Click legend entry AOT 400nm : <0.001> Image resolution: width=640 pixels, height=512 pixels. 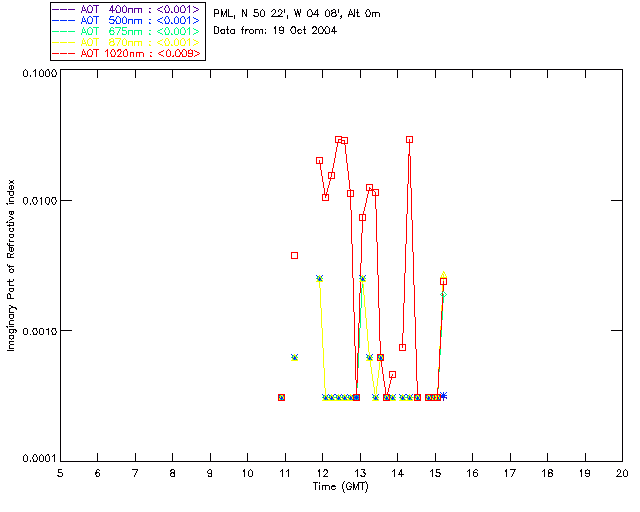coord(128,9)
